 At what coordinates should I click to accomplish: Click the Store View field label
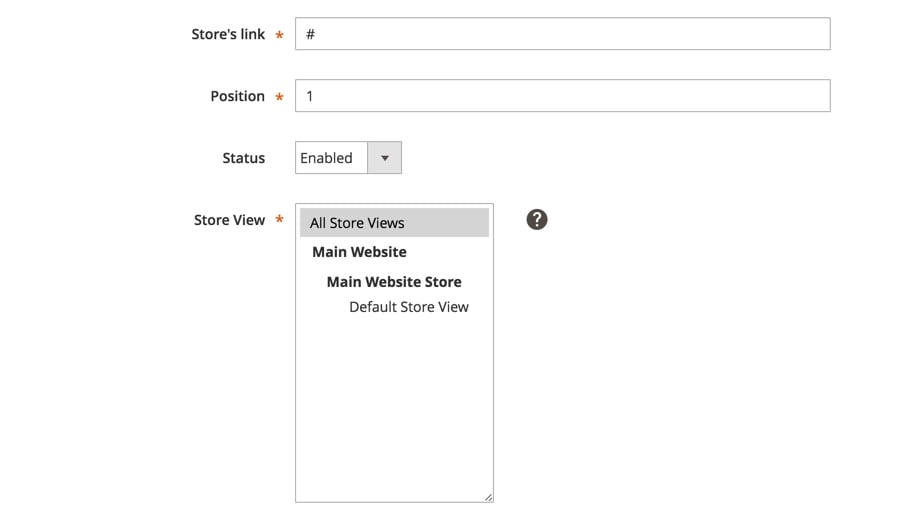229,220
